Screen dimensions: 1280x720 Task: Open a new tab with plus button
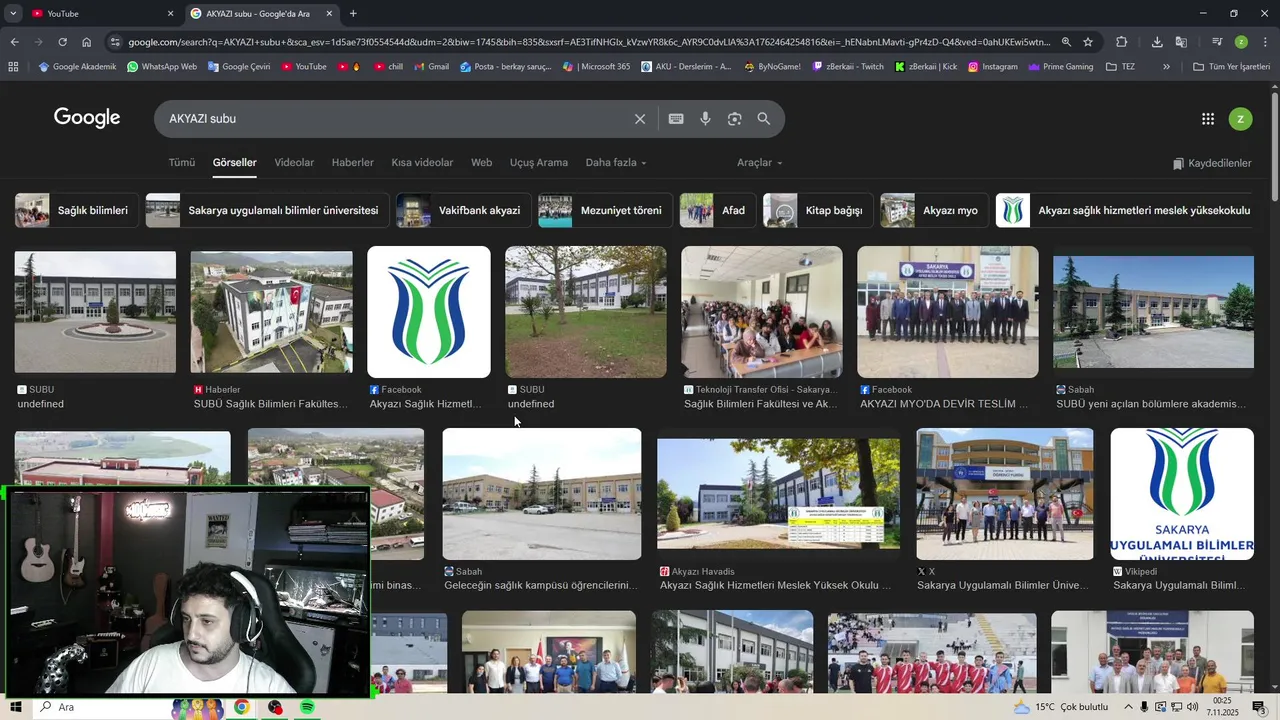click(x=353, y=14)
